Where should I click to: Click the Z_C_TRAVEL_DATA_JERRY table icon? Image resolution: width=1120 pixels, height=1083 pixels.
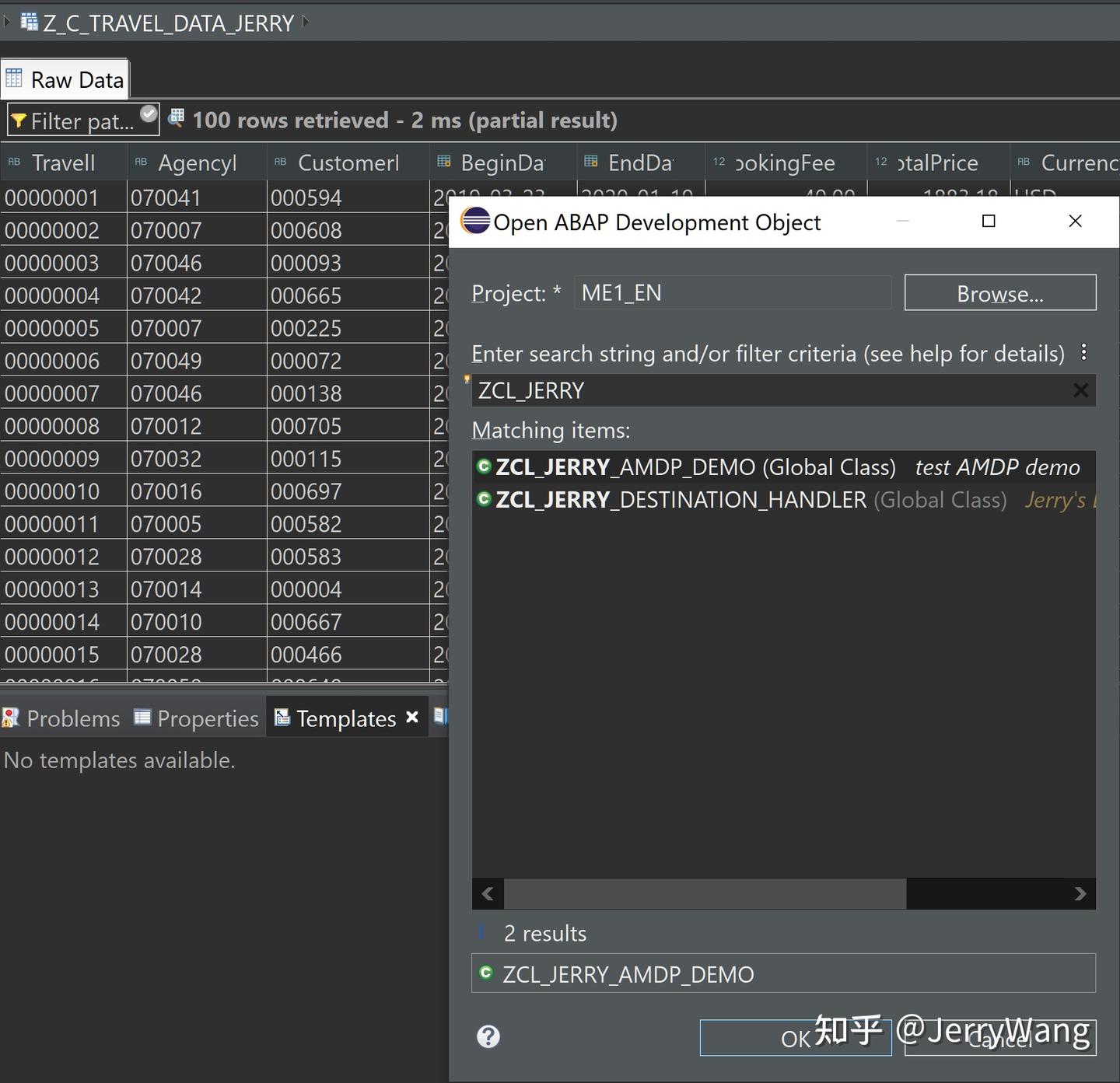(x=29, y=22)
